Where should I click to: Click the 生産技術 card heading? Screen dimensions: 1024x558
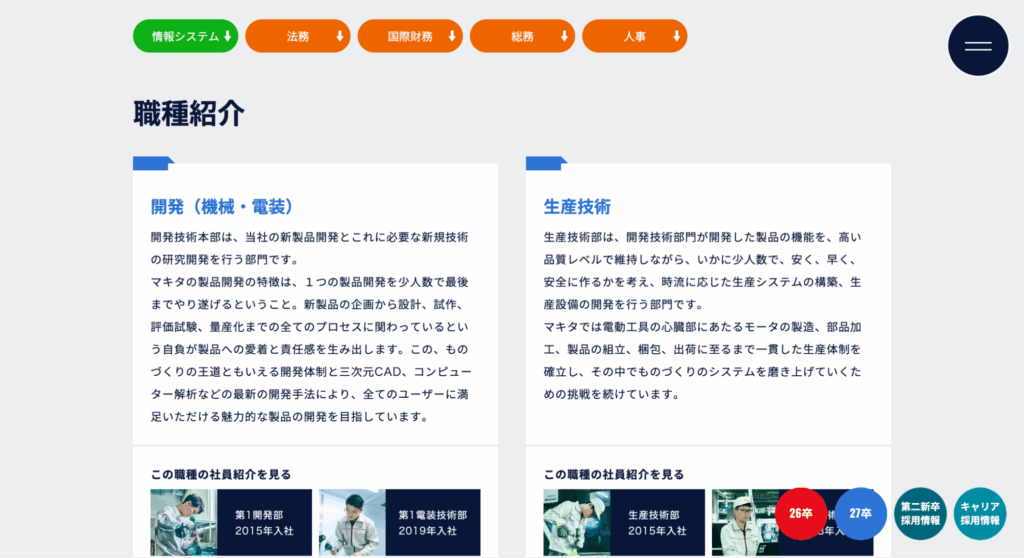pyautogui.click(x=577, y=207)
